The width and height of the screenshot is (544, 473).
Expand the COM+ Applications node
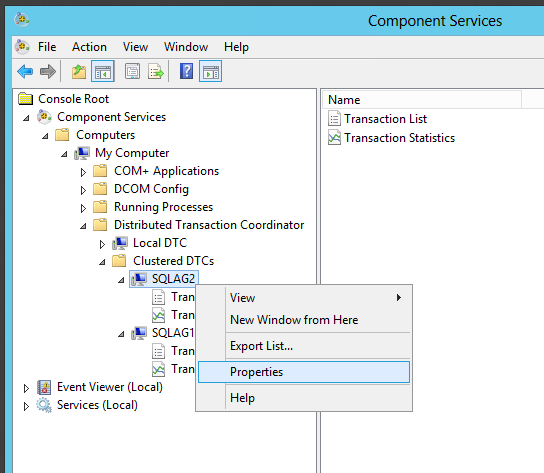point(83,172)
